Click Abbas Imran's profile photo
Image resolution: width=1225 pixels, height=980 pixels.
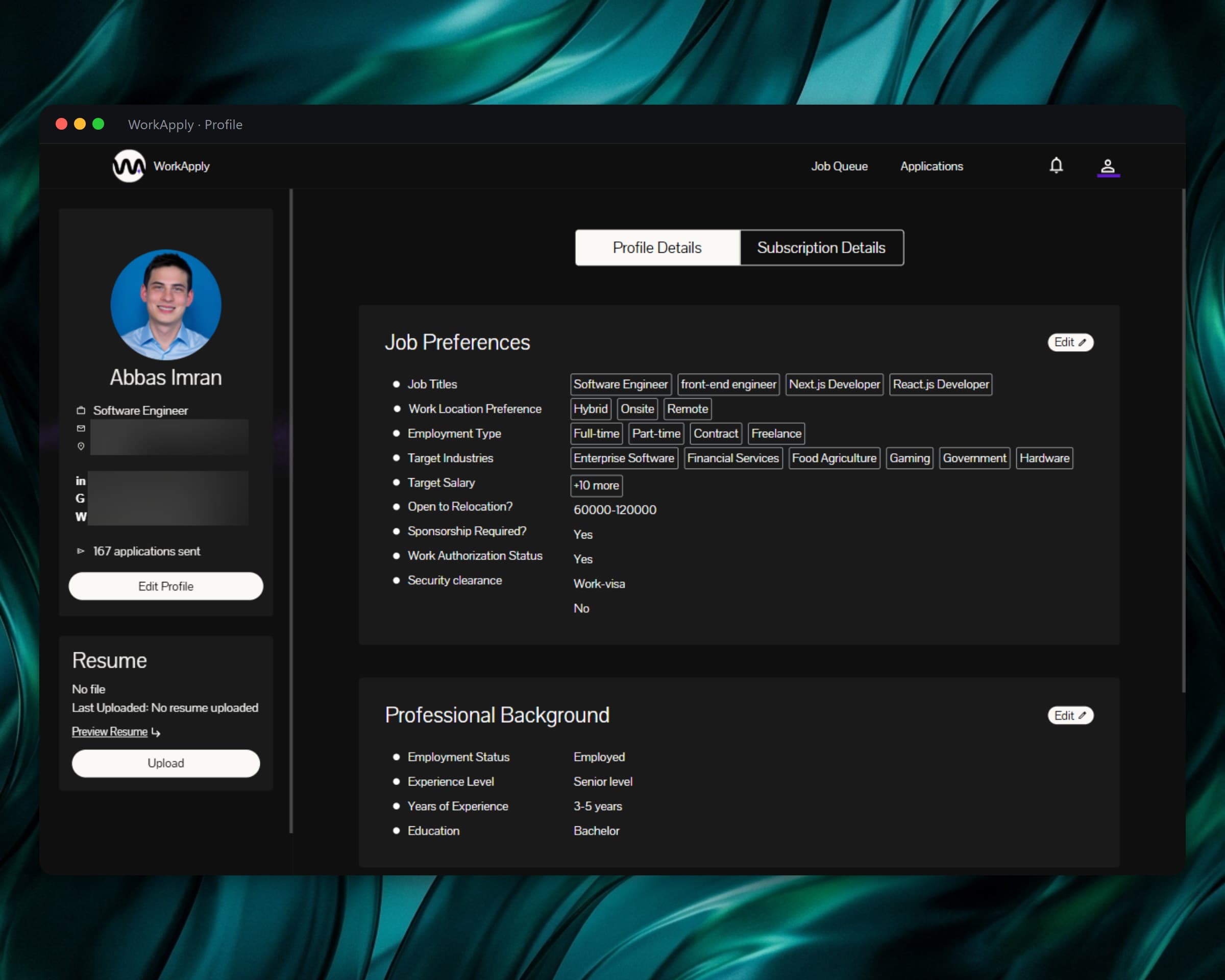(x=166, y=305)
